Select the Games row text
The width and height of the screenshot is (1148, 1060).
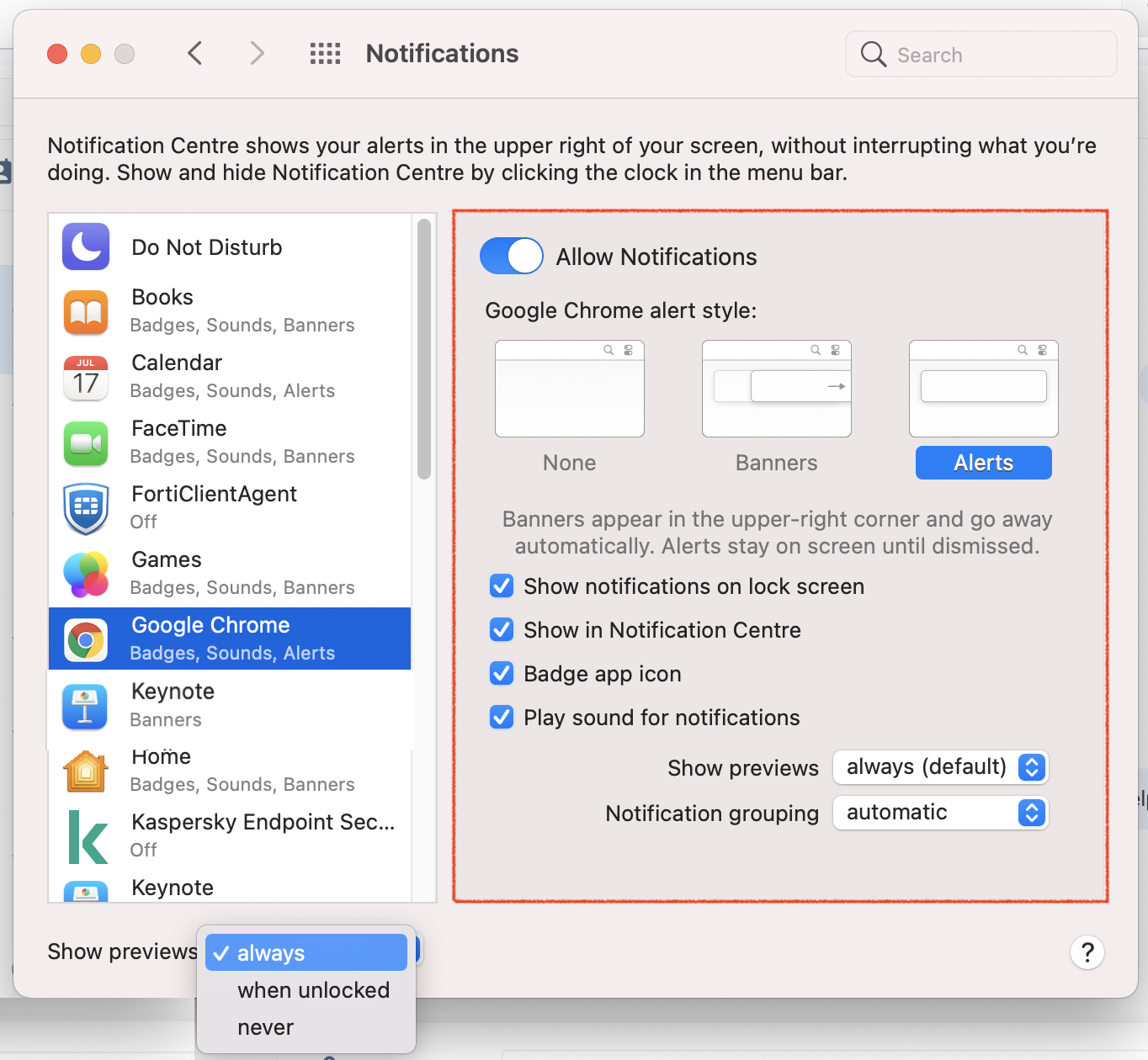pyautogui.click(x=242, y=573)
